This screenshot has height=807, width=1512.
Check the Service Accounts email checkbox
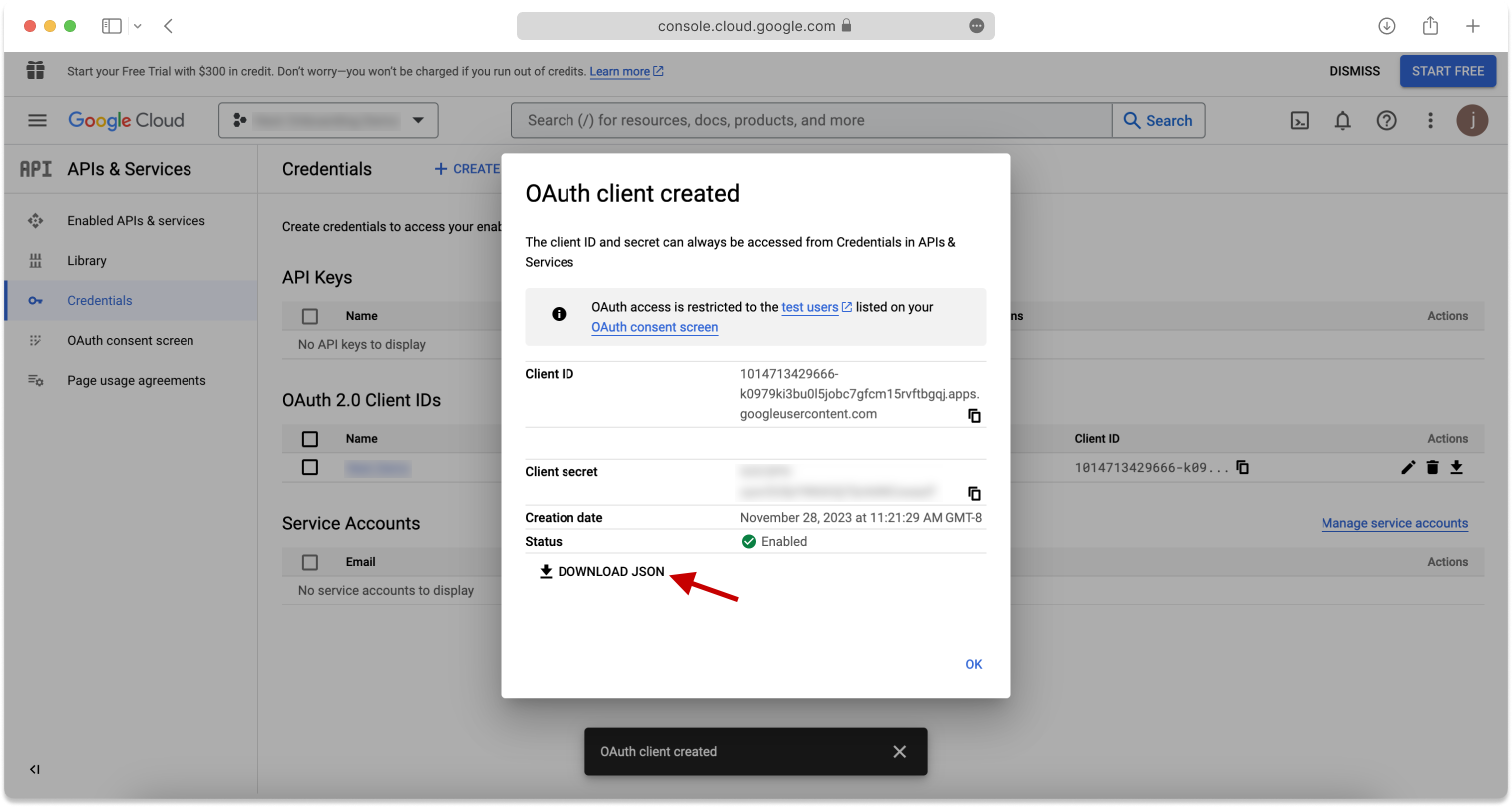[x=310, y=561]
